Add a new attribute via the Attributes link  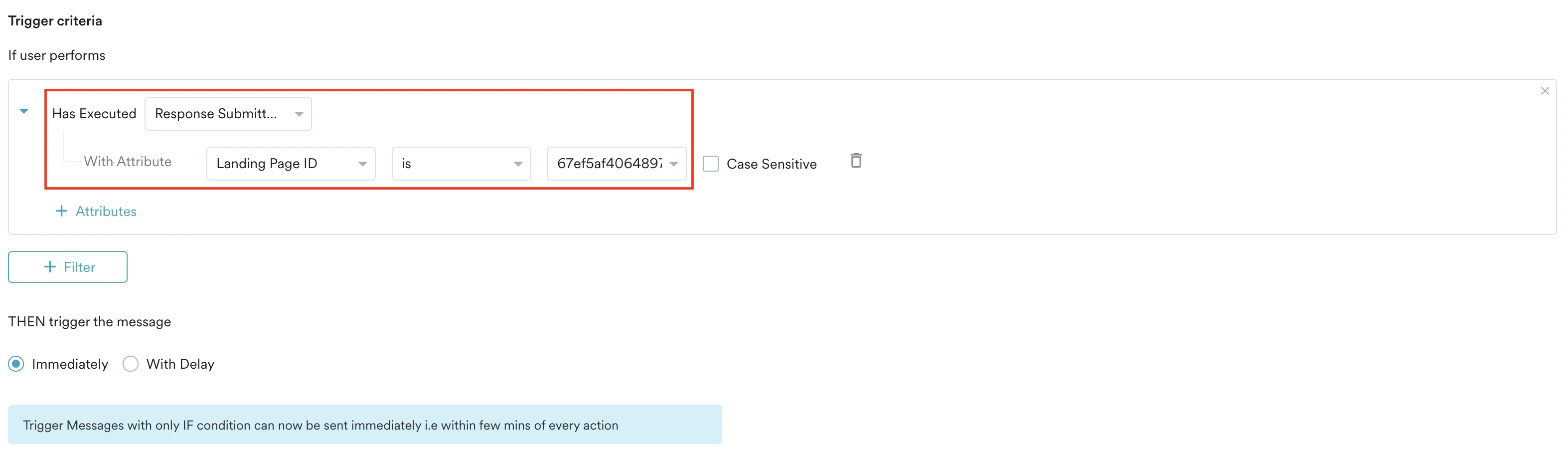point(106,211)
